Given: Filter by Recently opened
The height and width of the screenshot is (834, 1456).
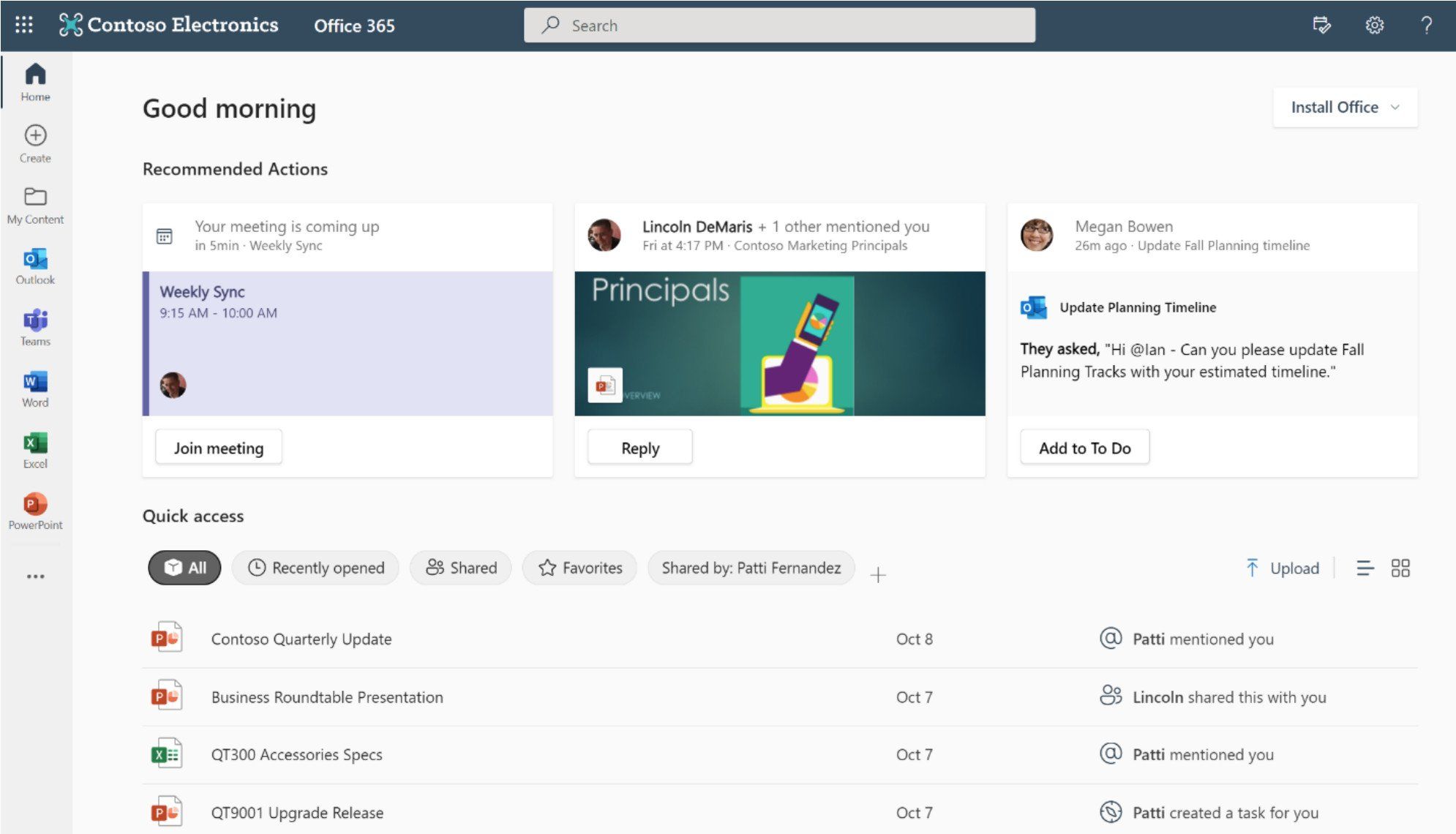Looking at the screenshot, I should pos(315,568).
